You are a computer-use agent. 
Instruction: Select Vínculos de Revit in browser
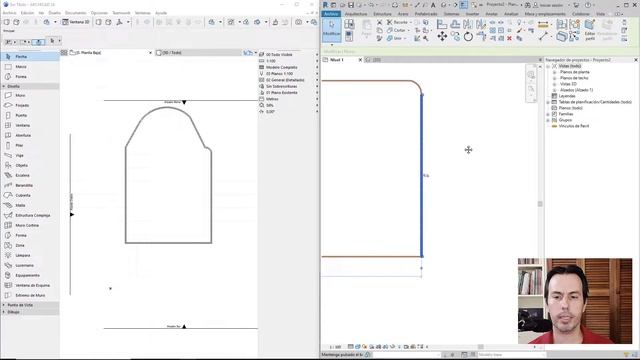tap(573, 126)
